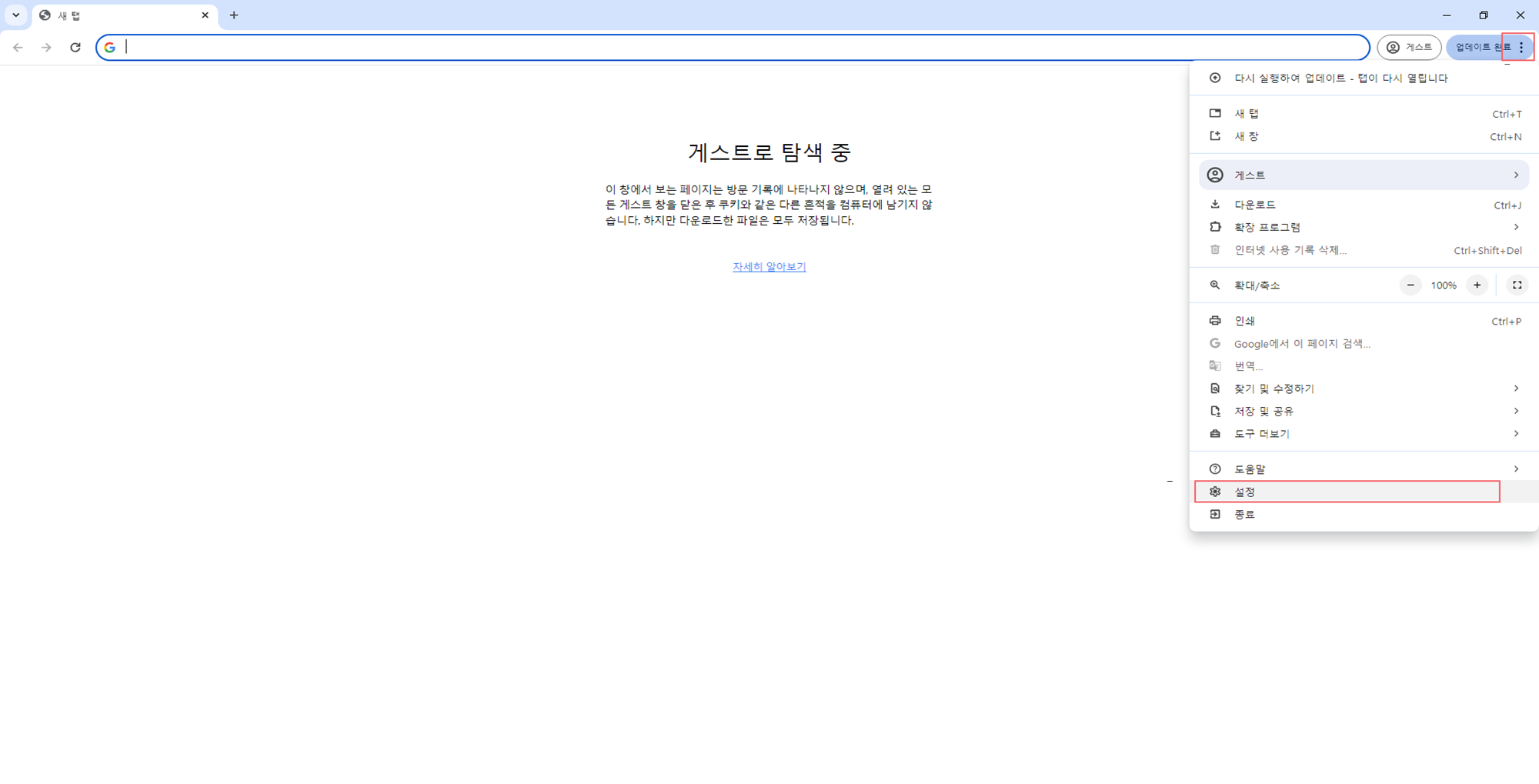Open the tab search dropdown arrow
The width and height of the screenshot is (1539, 784).
tap(15, 15)
